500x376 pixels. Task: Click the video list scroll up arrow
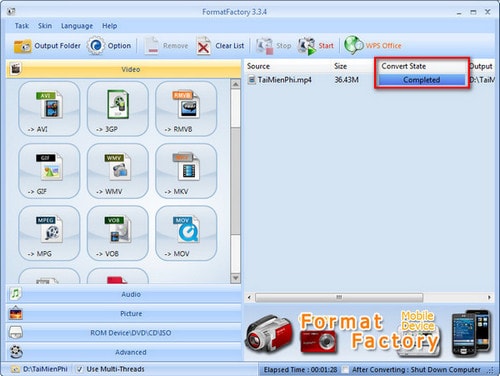(235, 84)
